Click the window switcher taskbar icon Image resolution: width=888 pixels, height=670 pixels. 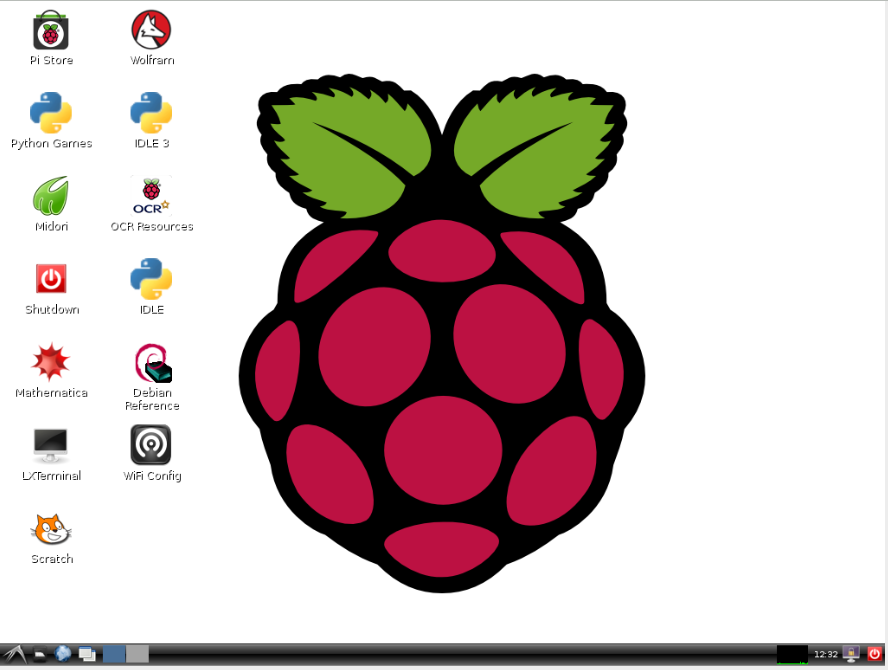pos(87,653)
